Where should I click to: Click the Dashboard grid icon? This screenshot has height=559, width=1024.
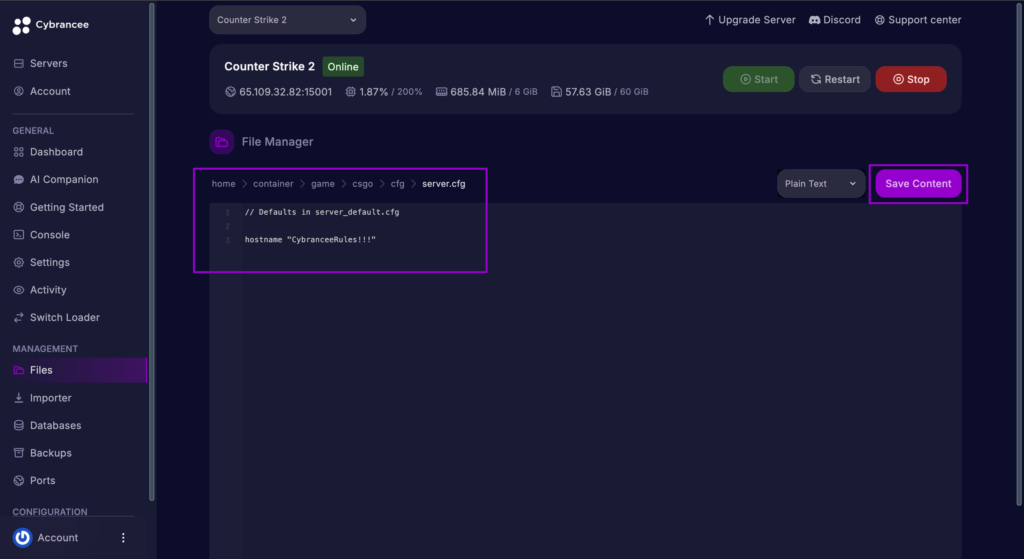19,152
